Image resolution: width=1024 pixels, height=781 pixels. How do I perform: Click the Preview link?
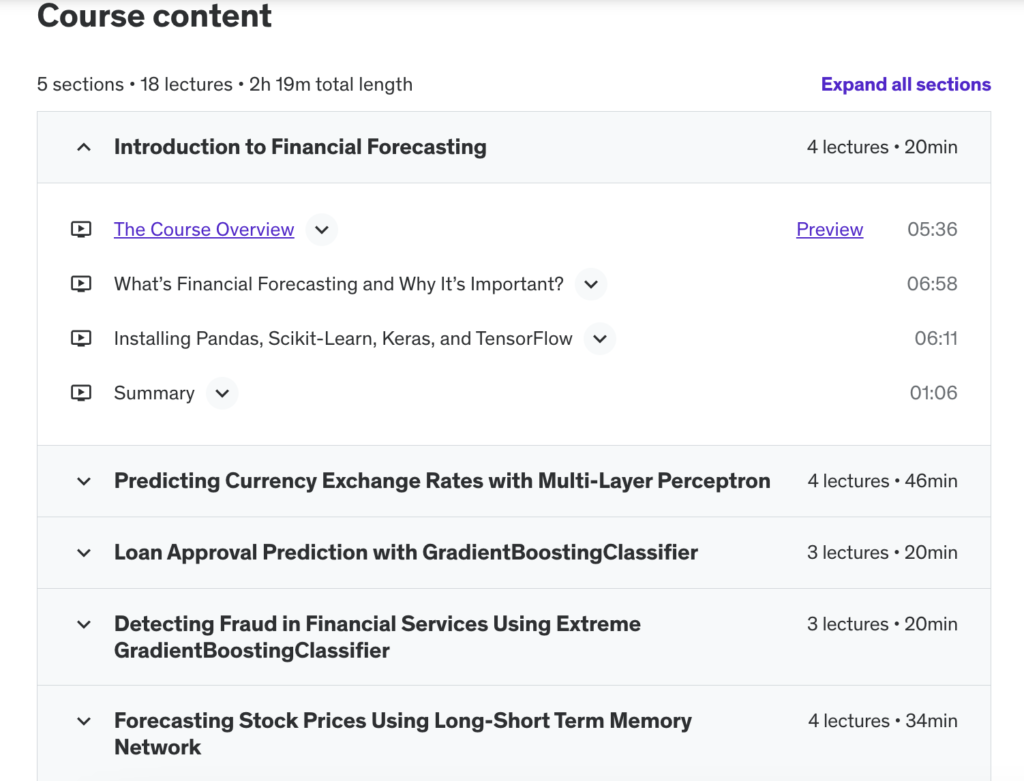tap(829, 229)
